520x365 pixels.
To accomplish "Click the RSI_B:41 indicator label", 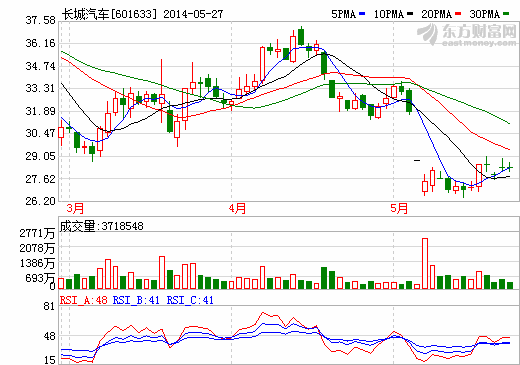I will [x=136, y=300].
